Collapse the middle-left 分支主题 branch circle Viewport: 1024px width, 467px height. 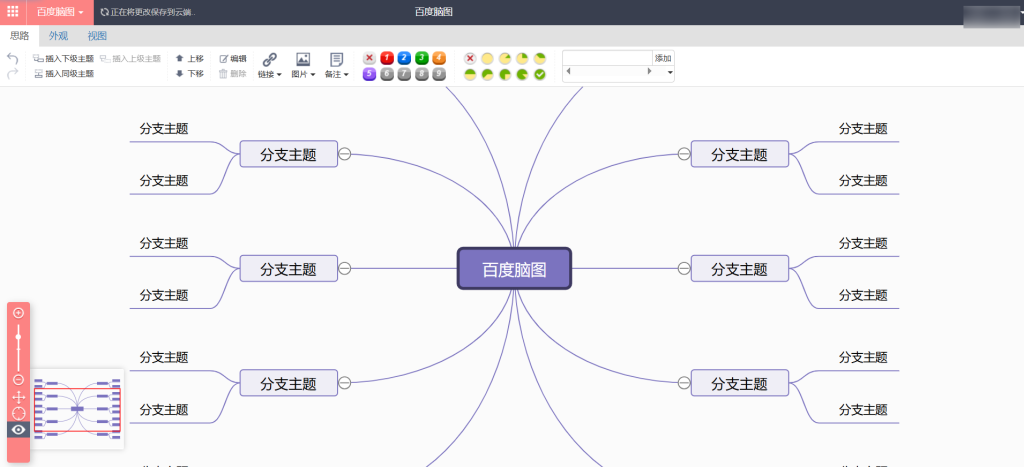[345, 268]
